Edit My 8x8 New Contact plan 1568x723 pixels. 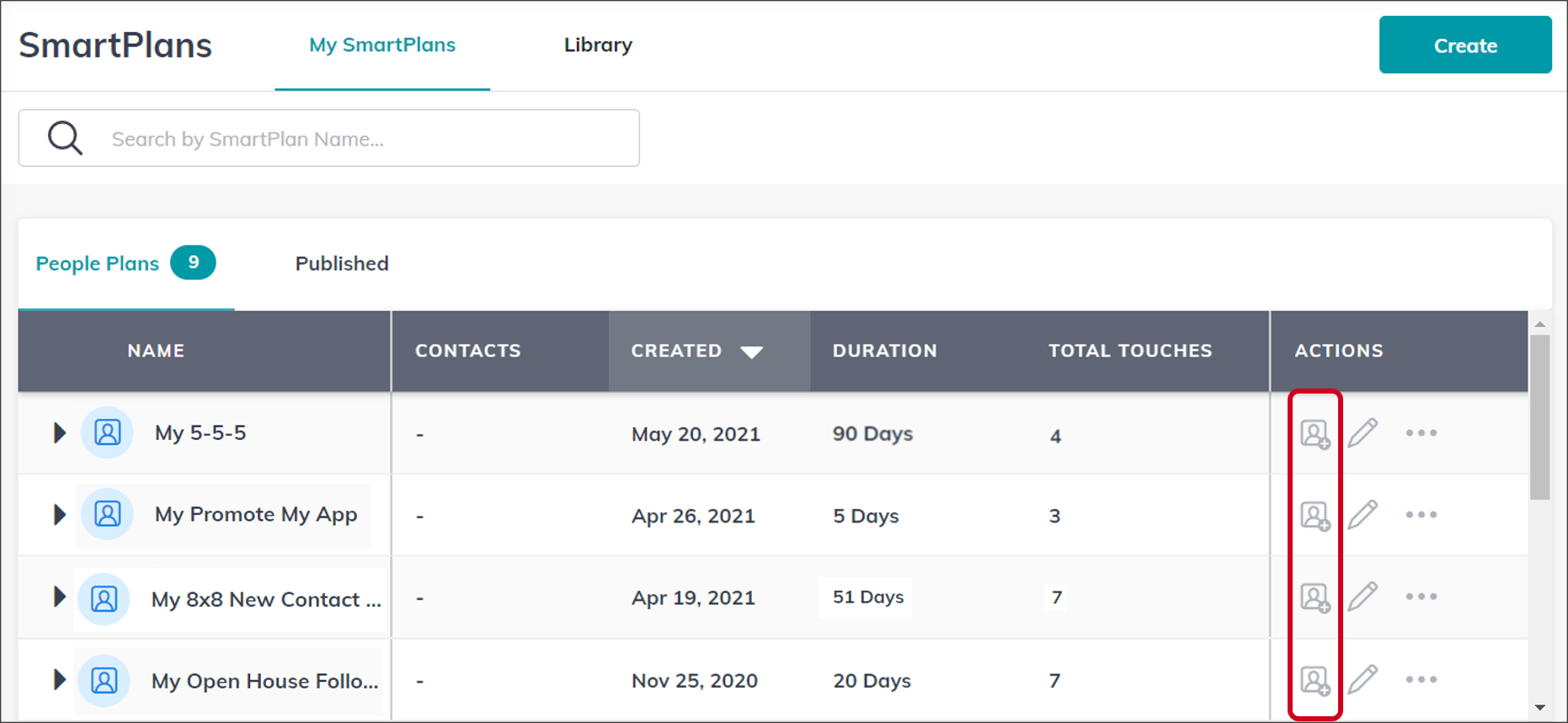pos(1363,597)
